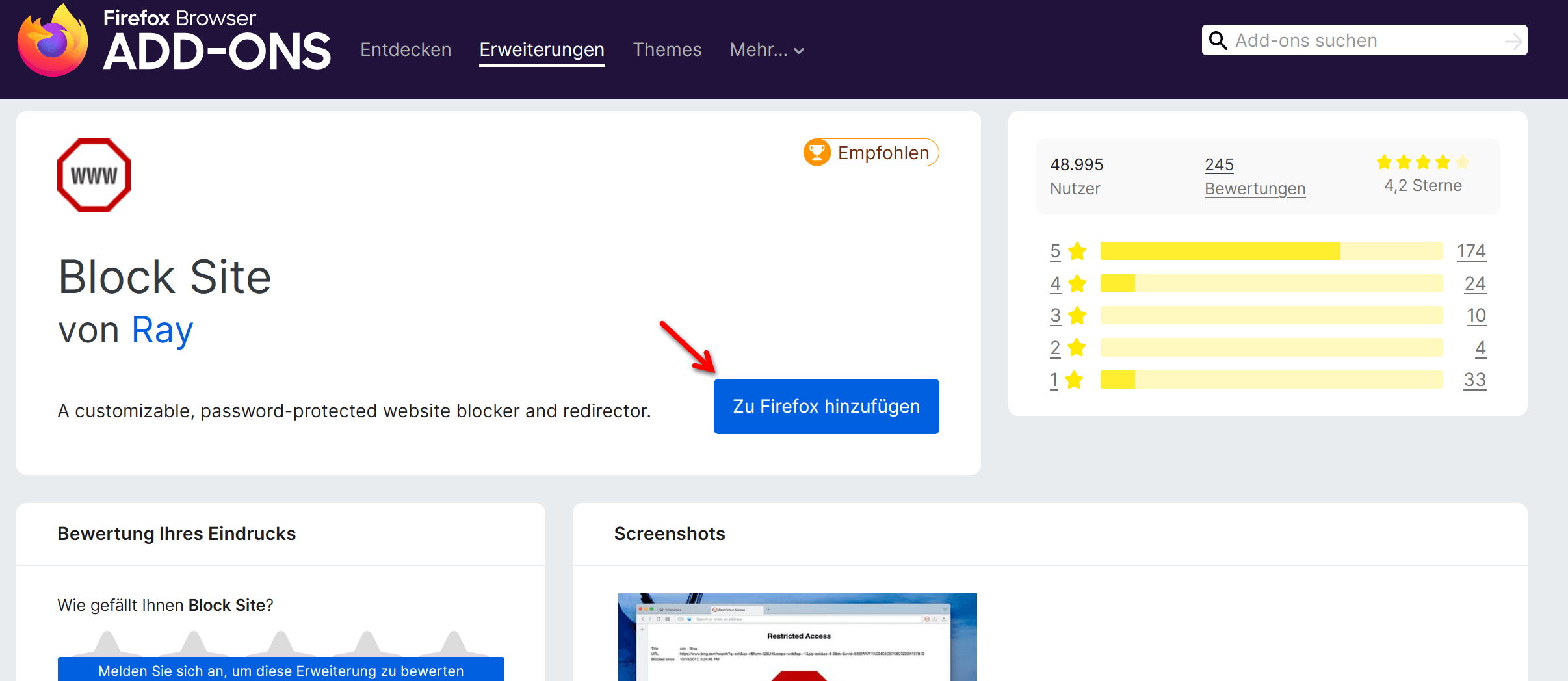Focus the Add-ons suchen search field
Image resolution: width=1568 pixels, height=681 pixels.
tap(1365, 40)
